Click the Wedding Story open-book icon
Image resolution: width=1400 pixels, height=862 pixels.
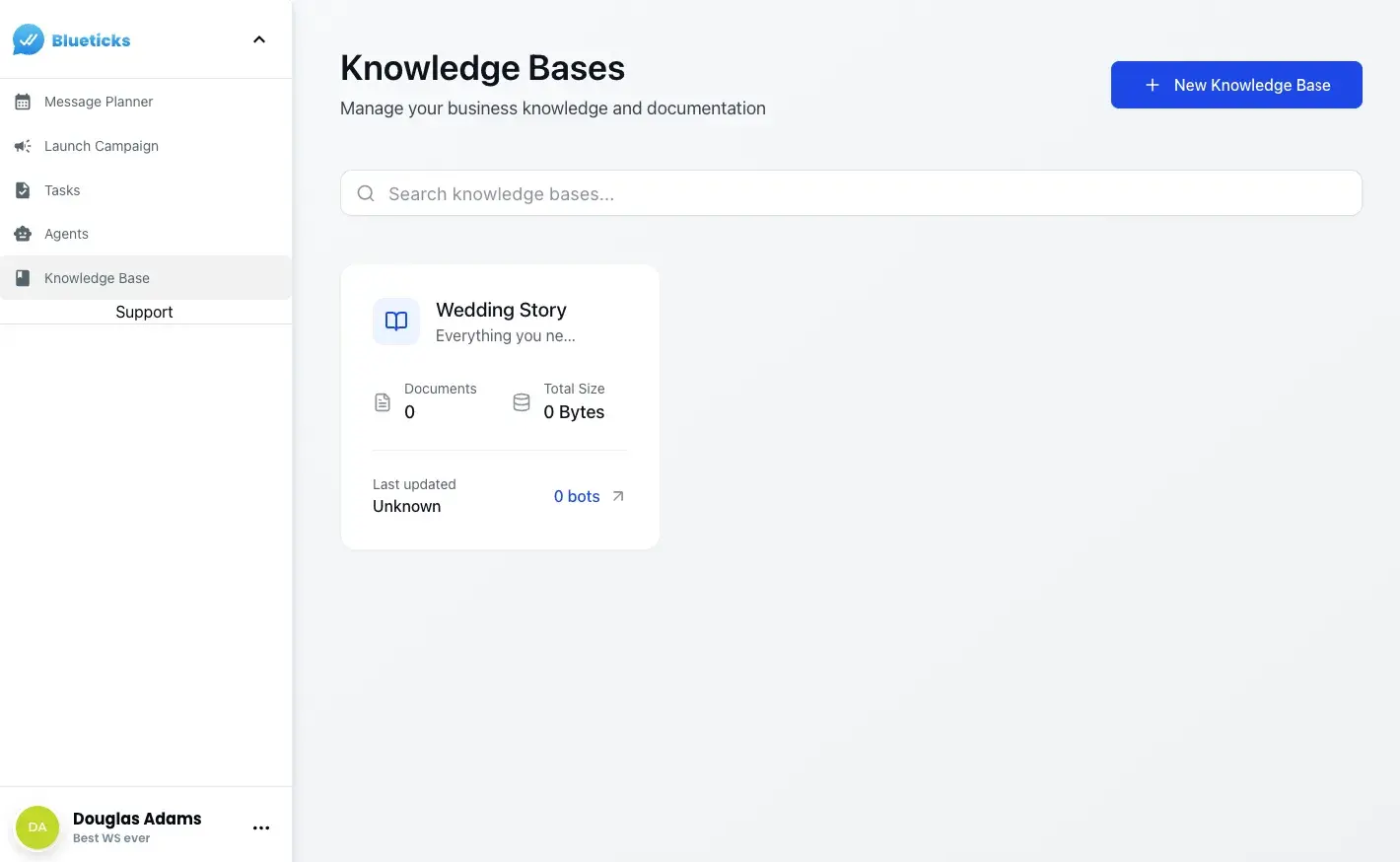pos(395,321)
